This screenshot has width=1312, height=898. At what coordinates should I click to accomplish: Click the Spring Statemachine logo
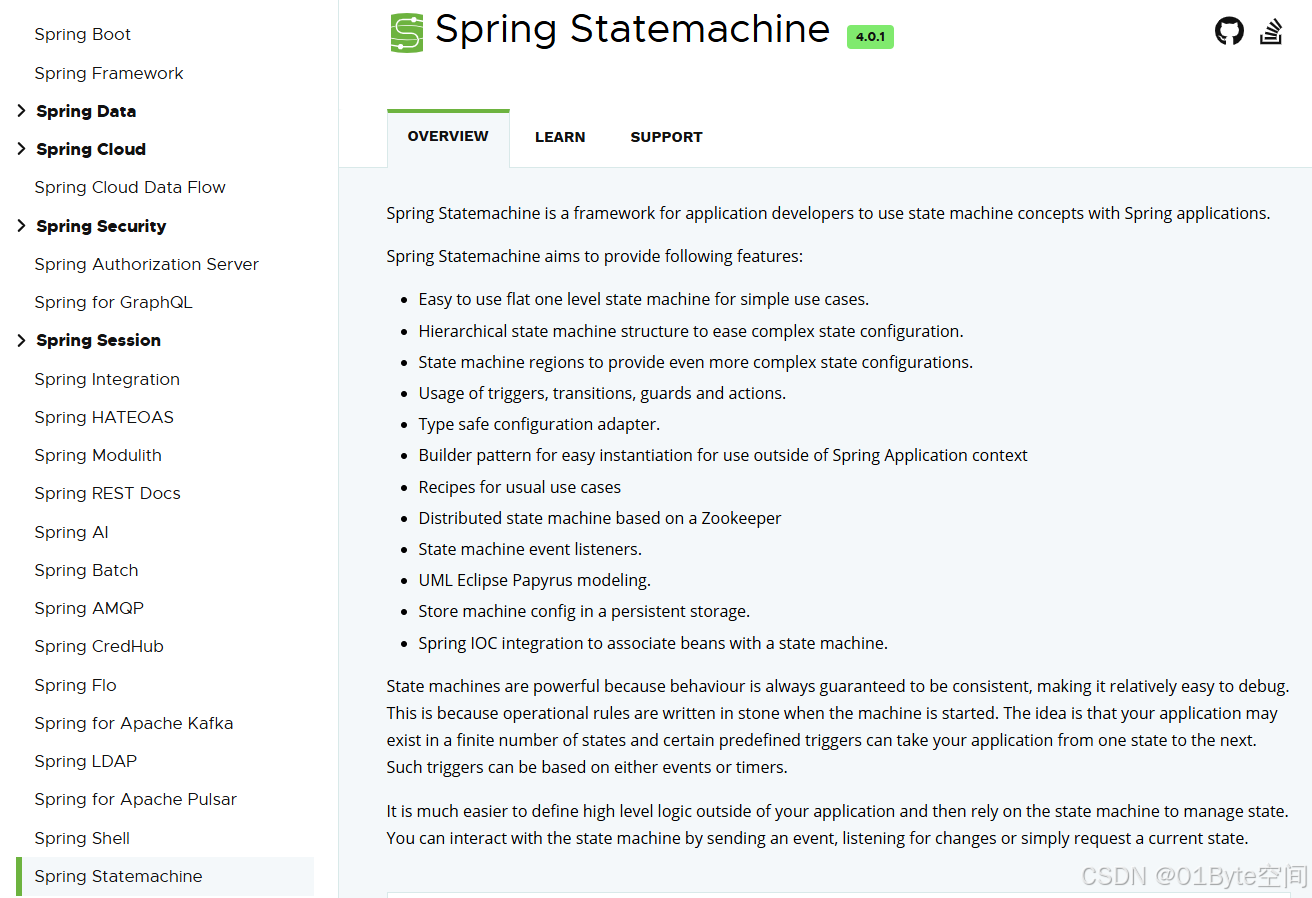406,31
